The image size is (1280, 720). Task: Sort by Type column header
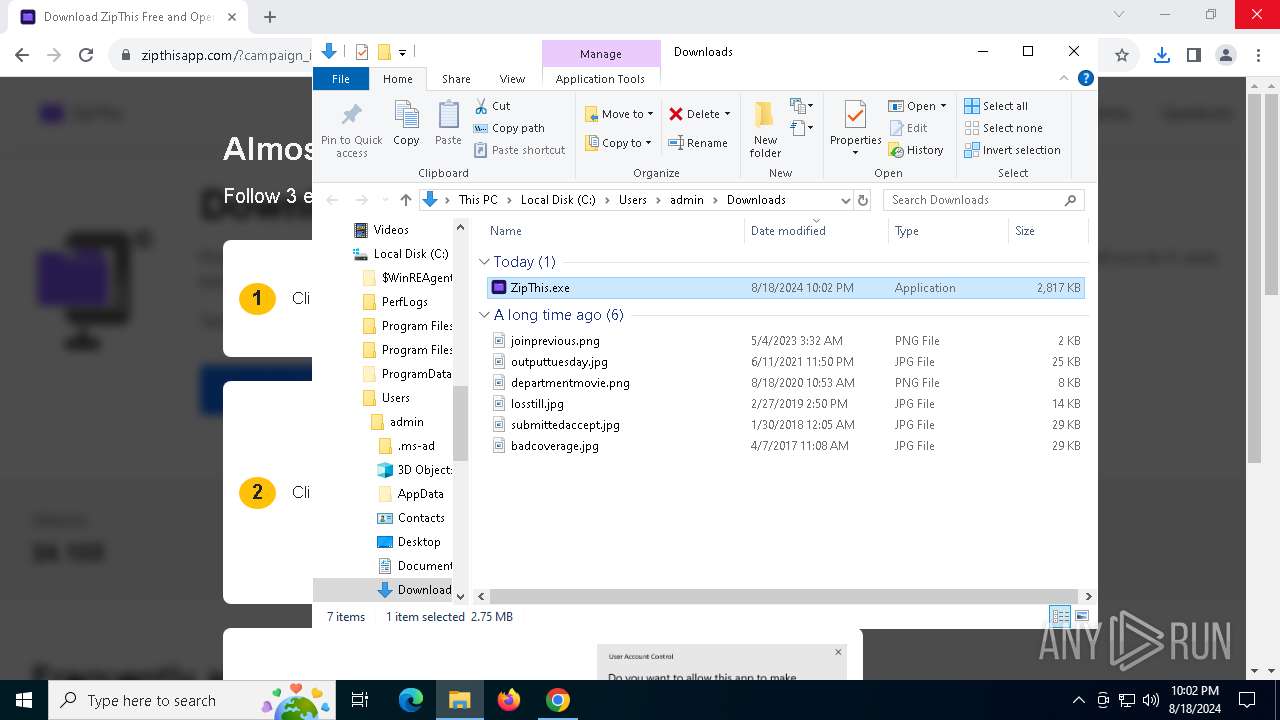point(948,231)
